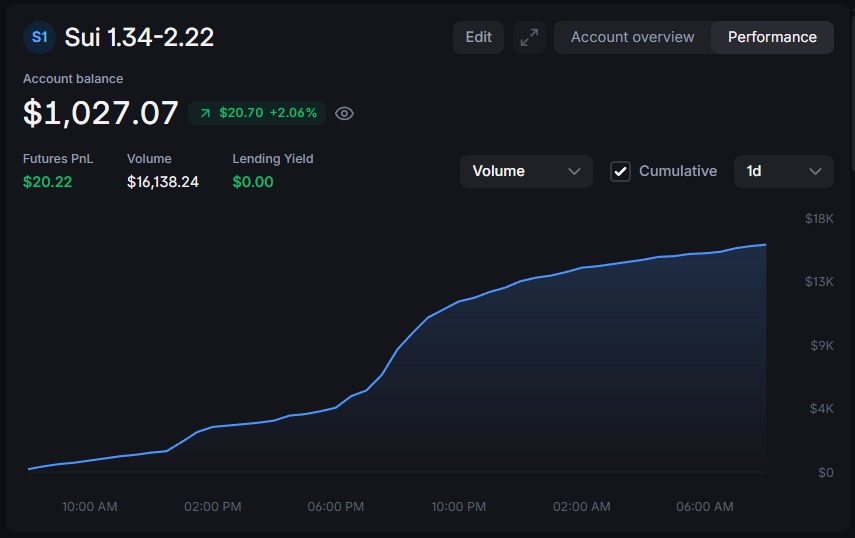The height and width of the screenshot is (538, 855).
Task: Click the Futures PnL label
Action: point(58,159)
